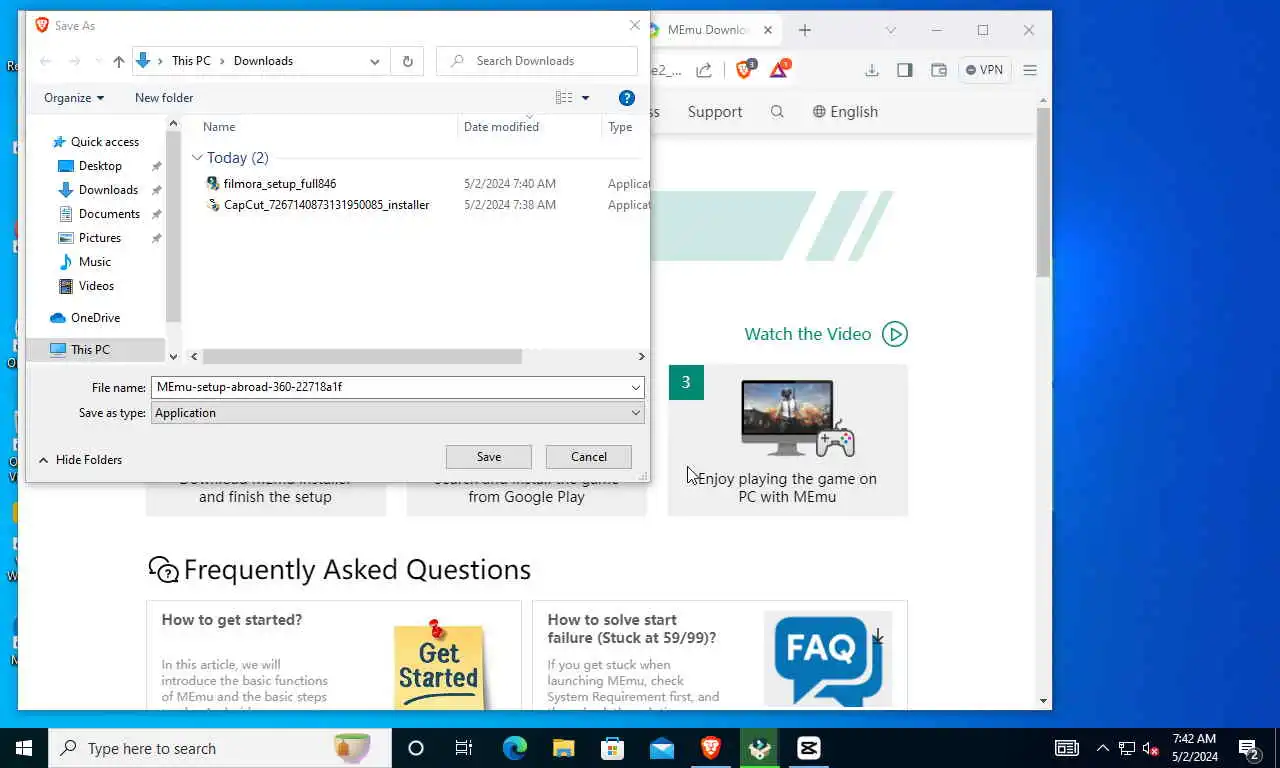1280x768 pixels.
Task: Open the notification center icon
Action: click(1249, 748)
